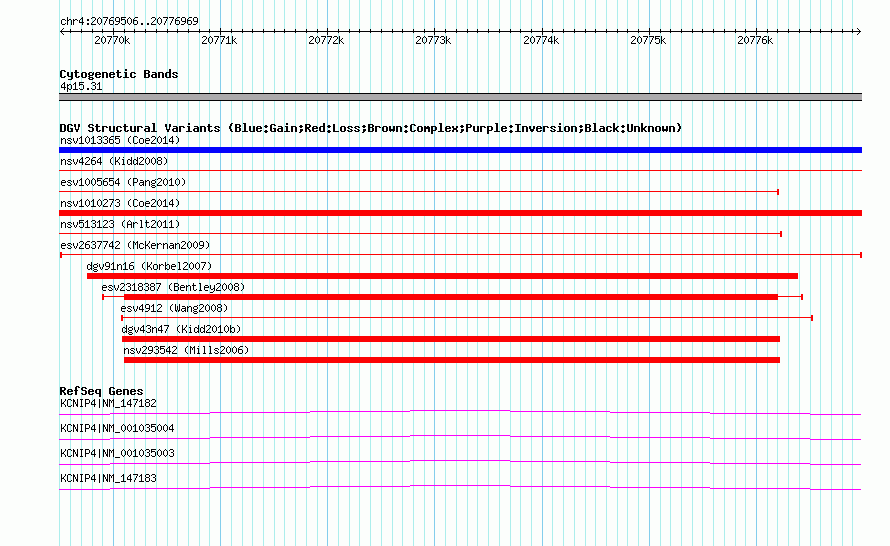Click the 20774k ruler tick label
Viewport: 890px width, 546px height.
pyautogui.click(x=541, y=40)
